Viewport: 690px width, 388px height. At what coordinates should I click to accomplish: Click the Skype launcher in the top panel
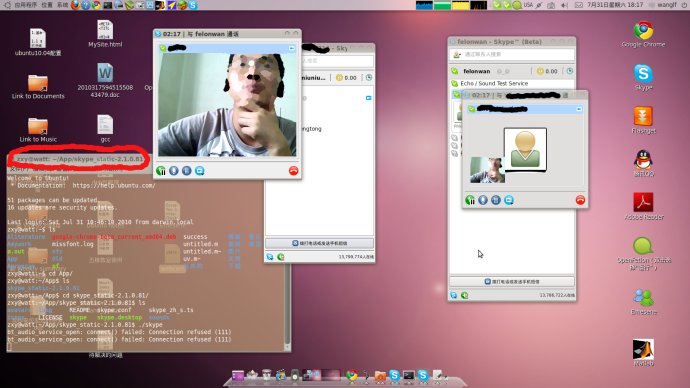click(193, 5)
